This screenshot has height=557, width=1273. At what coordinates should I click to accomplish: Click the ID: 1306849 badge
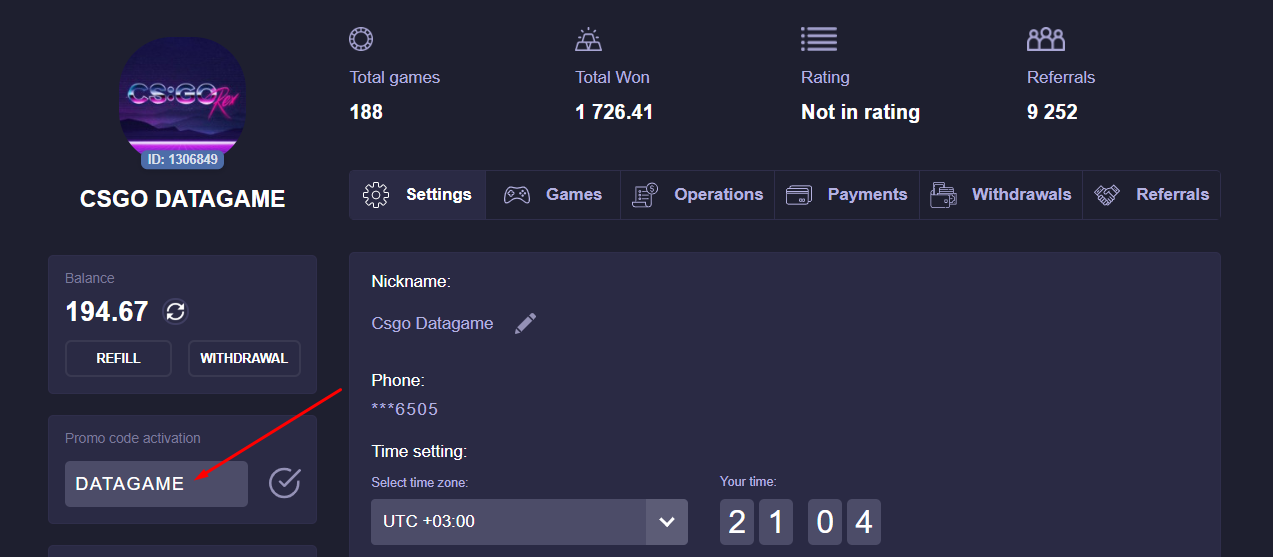coord(182,159)
